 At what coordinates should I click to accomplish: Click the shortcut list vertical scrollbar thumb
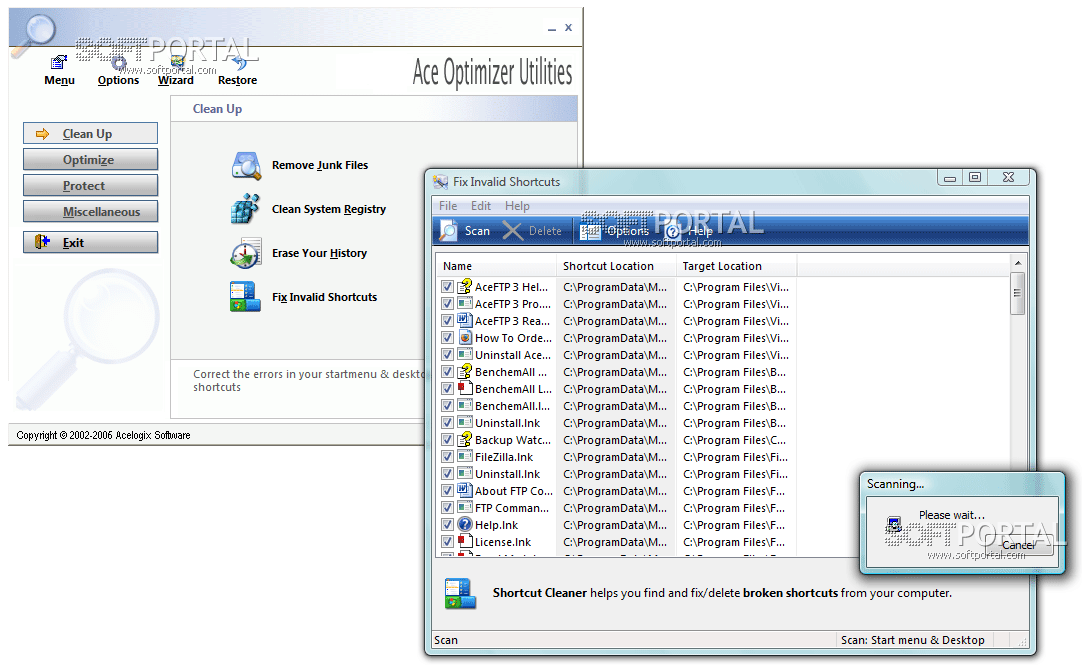coord(1017,293)
